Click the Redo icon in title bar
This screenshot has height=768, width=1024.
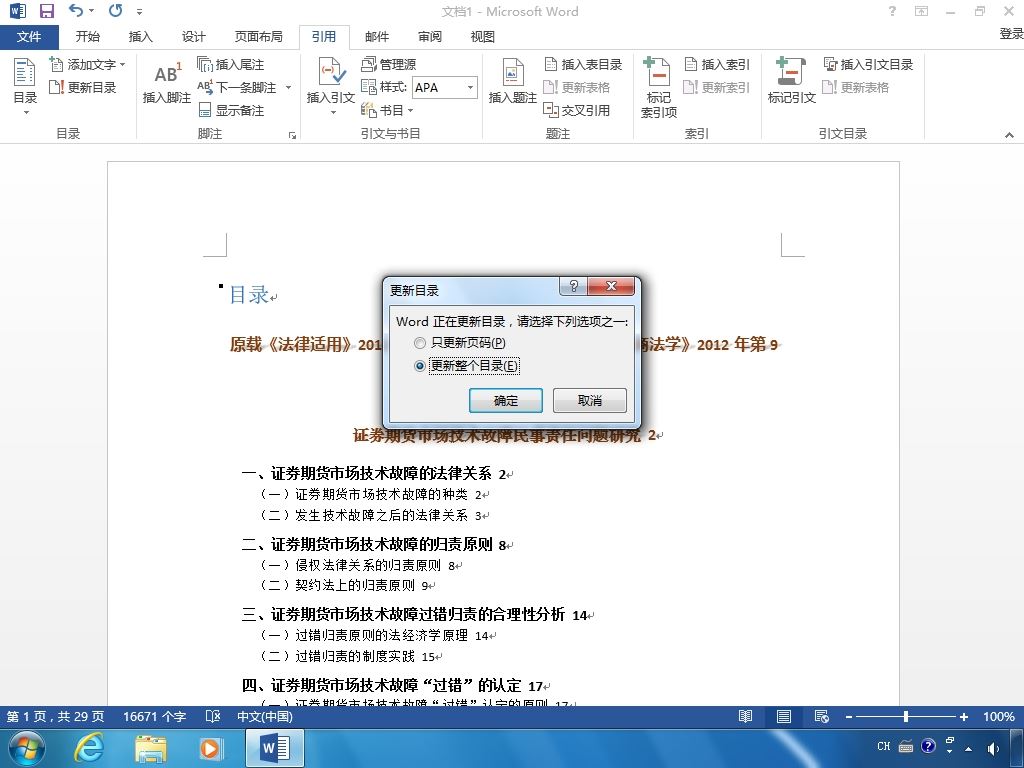tap(116, 10)
